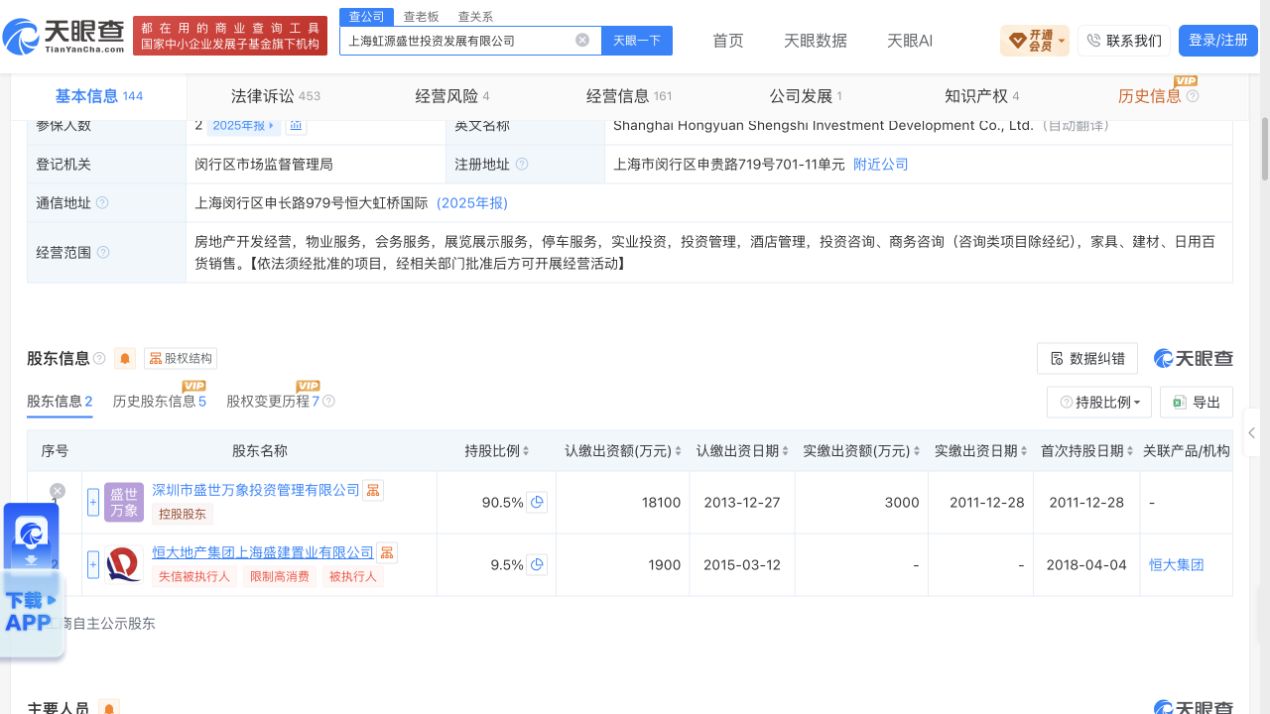
Task: Switch to the 查关系 search tab
Action: (475, 16)
